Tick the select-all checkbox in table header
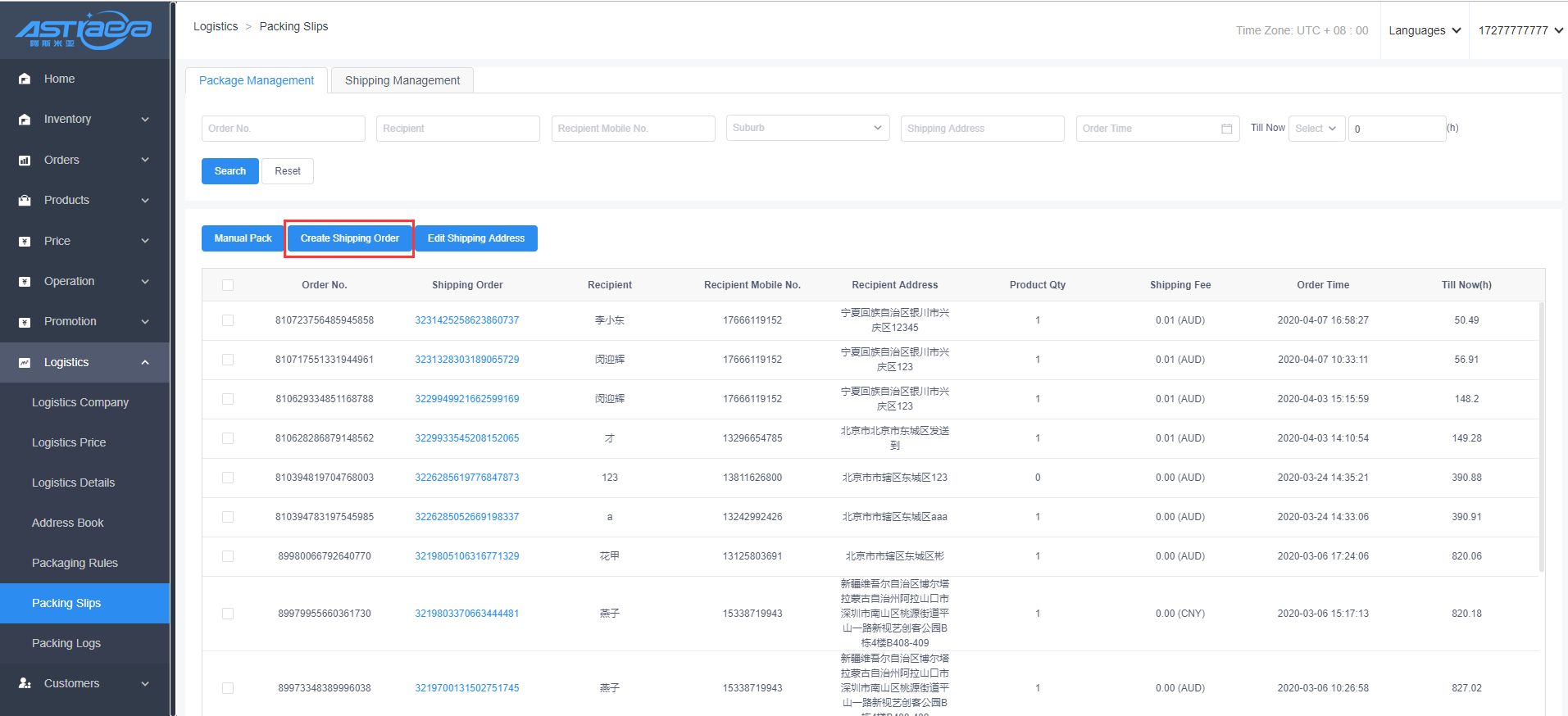This screenshot has height=716, width=1568. tap(228, 285)
